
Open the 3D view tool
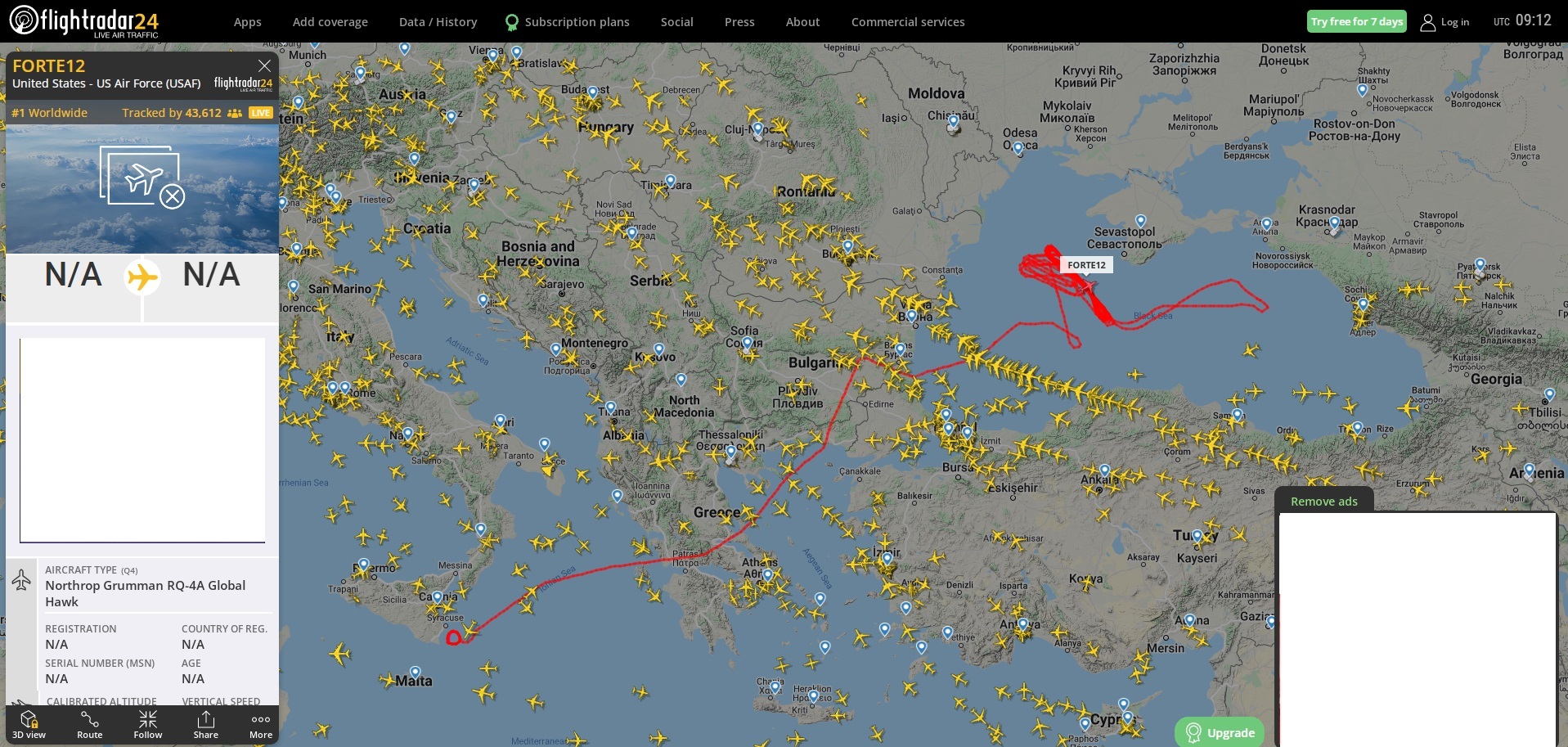29,725
